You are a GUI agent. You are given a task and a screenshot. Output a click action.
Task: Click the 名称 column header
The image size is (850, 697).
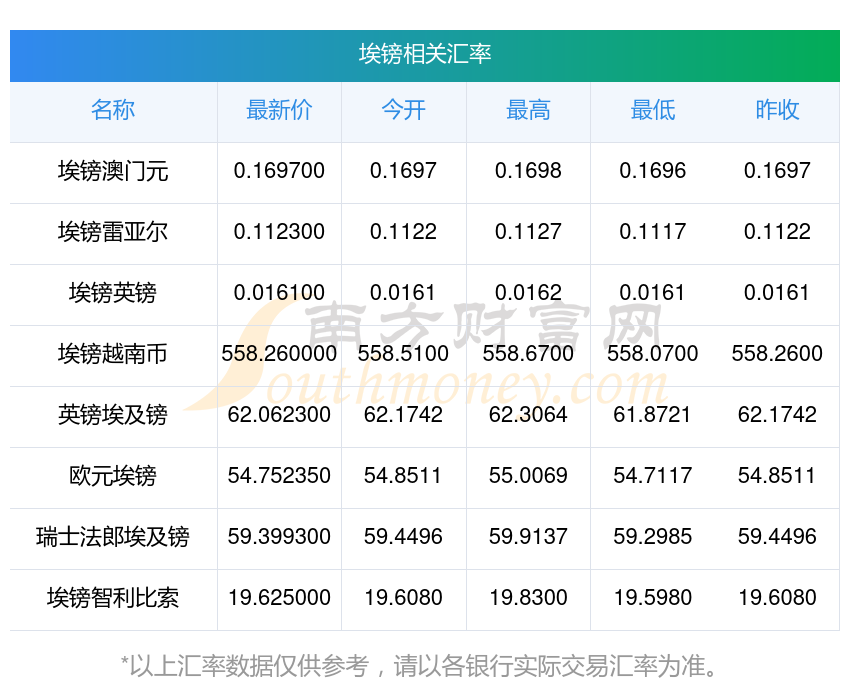[113, 110]
